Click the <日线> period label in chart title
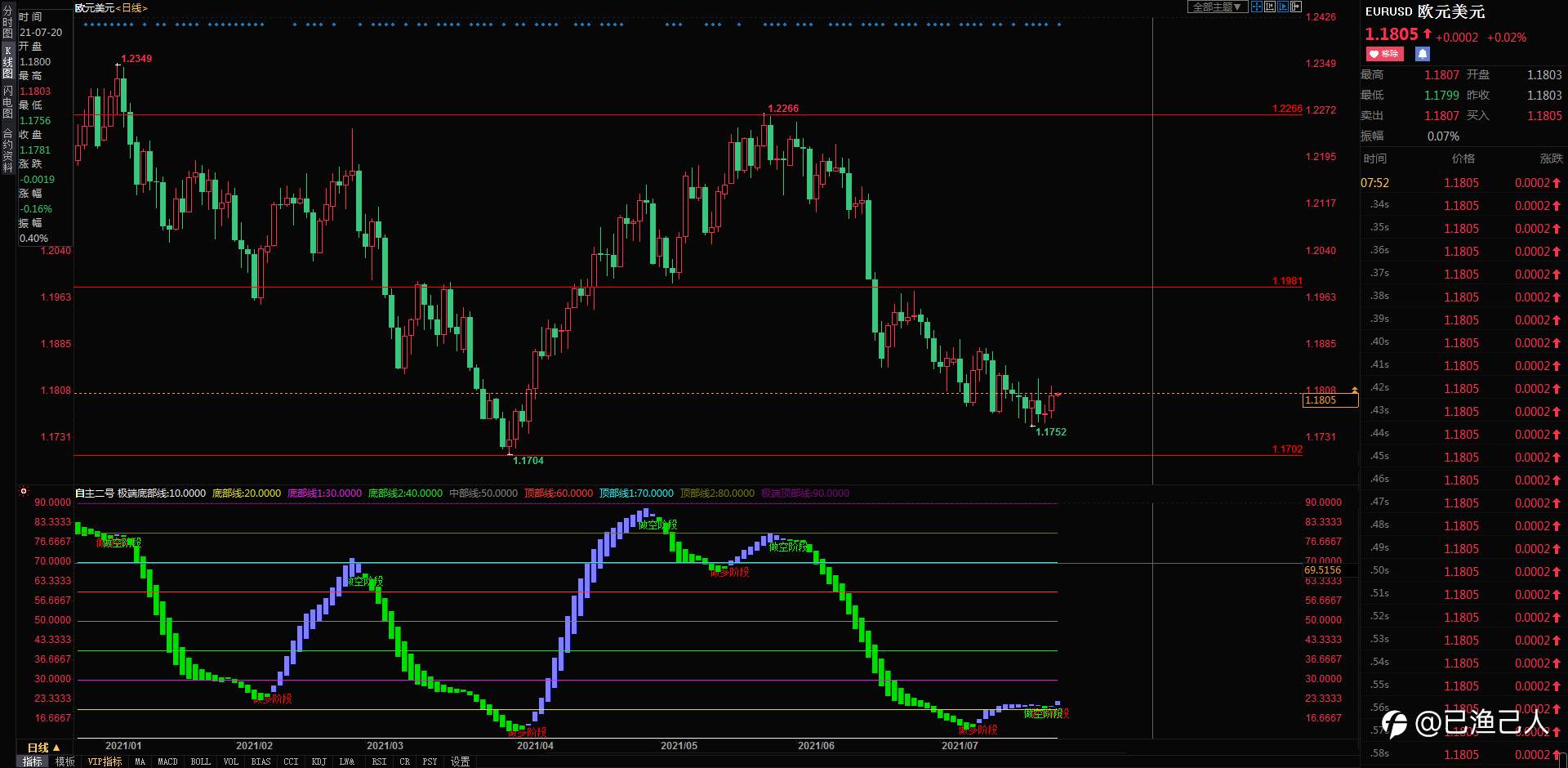This screenshot has width=1568, height=768. tap(131, 8)
